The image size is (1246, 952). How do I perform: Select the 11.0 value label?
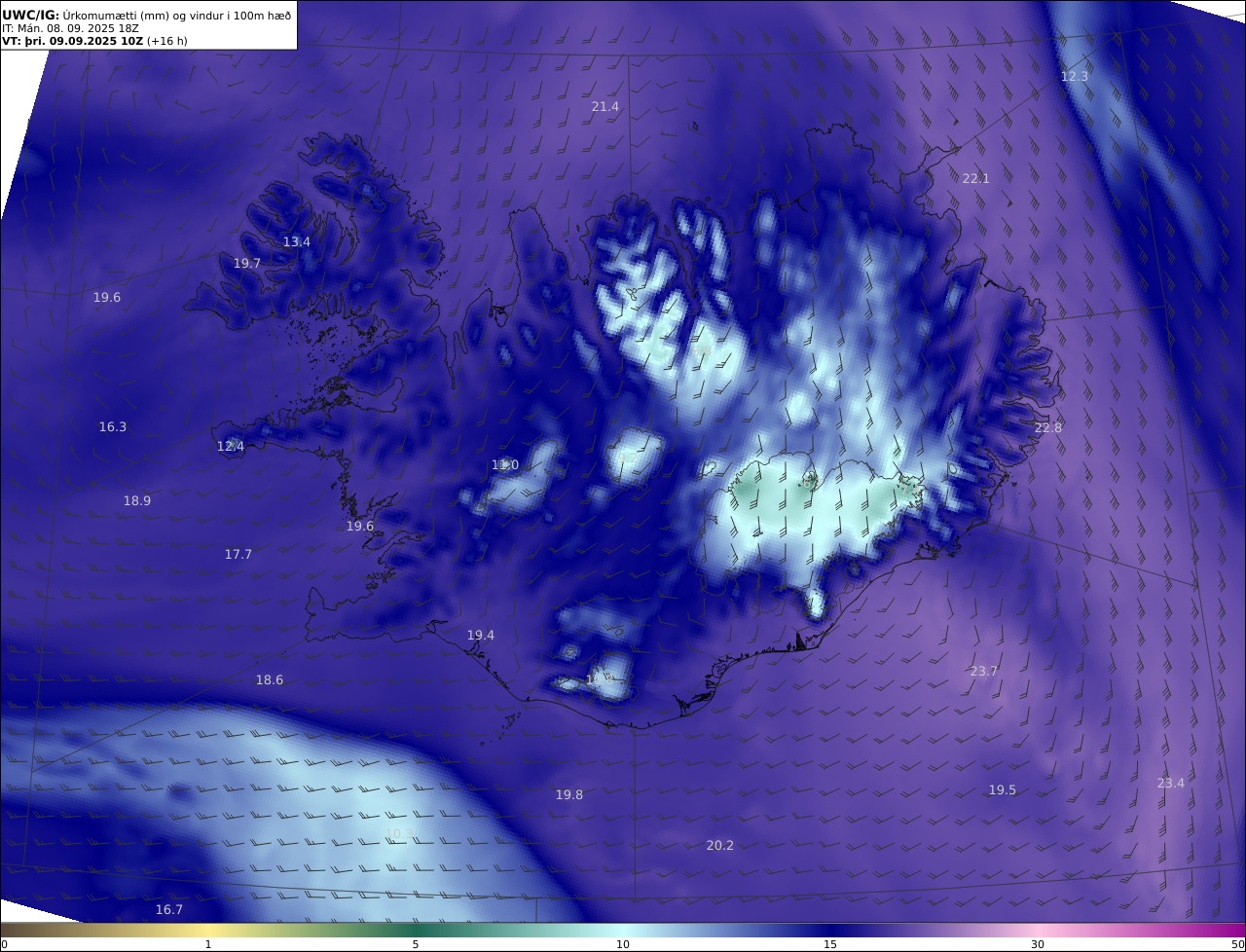(x=505, y=465)
